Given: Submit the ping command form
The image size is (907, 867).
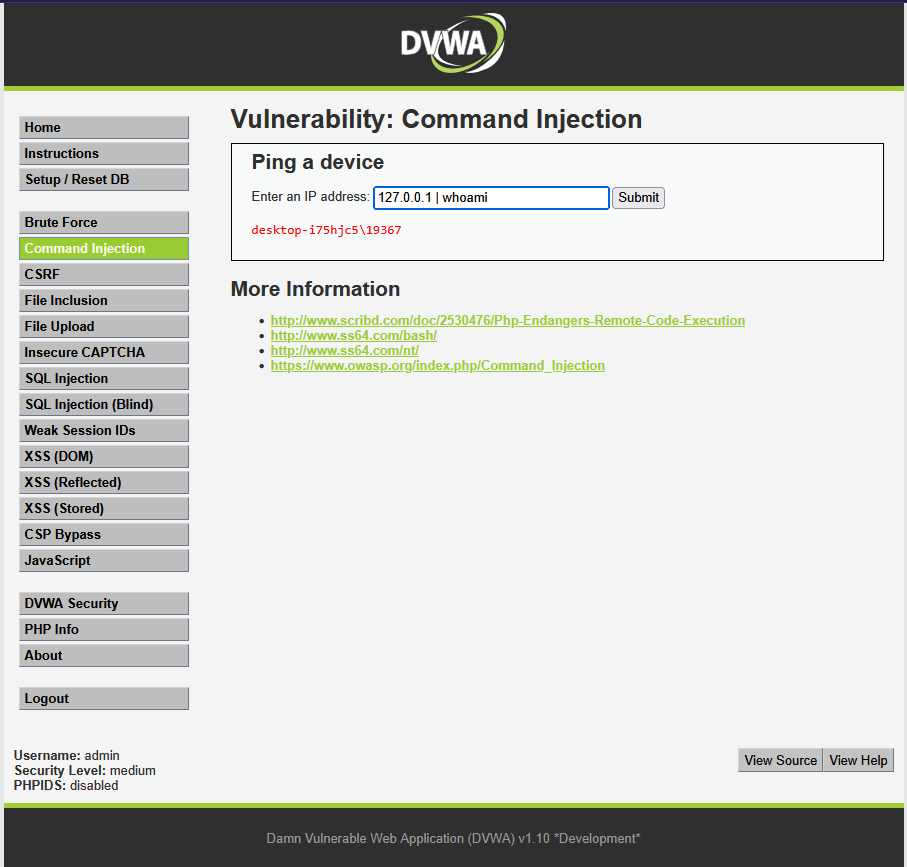Looking at the screenshot, I should pyautogui.click(x=639, y=198).
